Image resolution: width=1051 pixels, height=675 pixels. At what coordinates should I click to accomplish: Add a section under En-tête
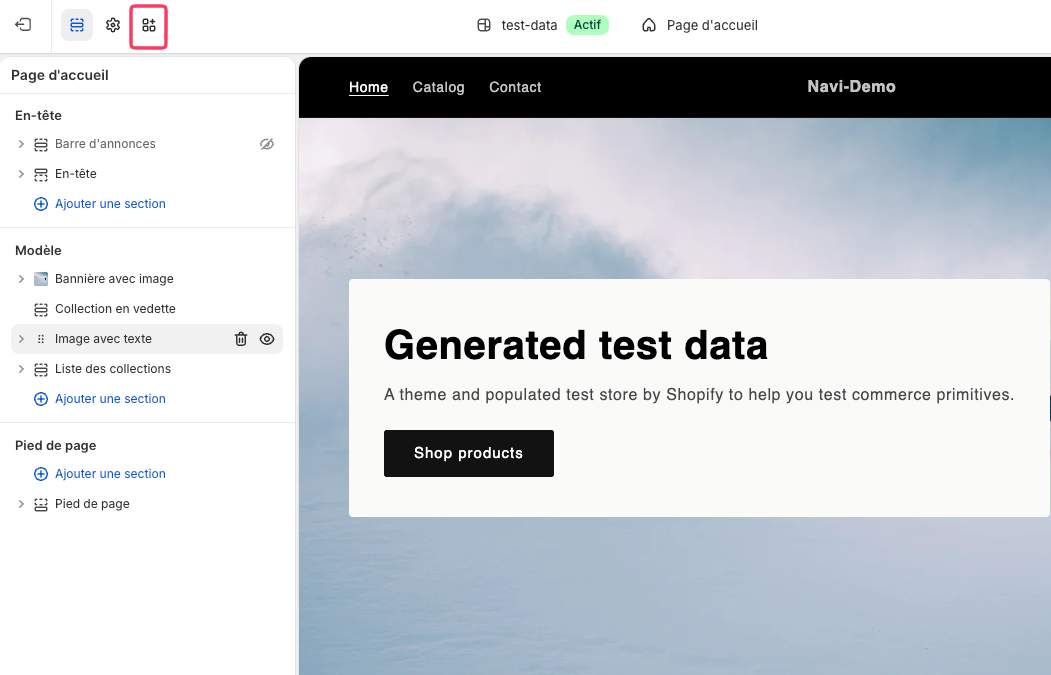pyautogui.click(x=110, y=204)
